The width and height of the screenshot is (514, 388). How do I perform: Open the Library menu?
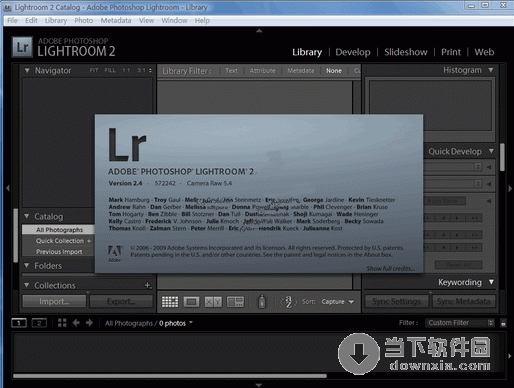pos(56,21)
